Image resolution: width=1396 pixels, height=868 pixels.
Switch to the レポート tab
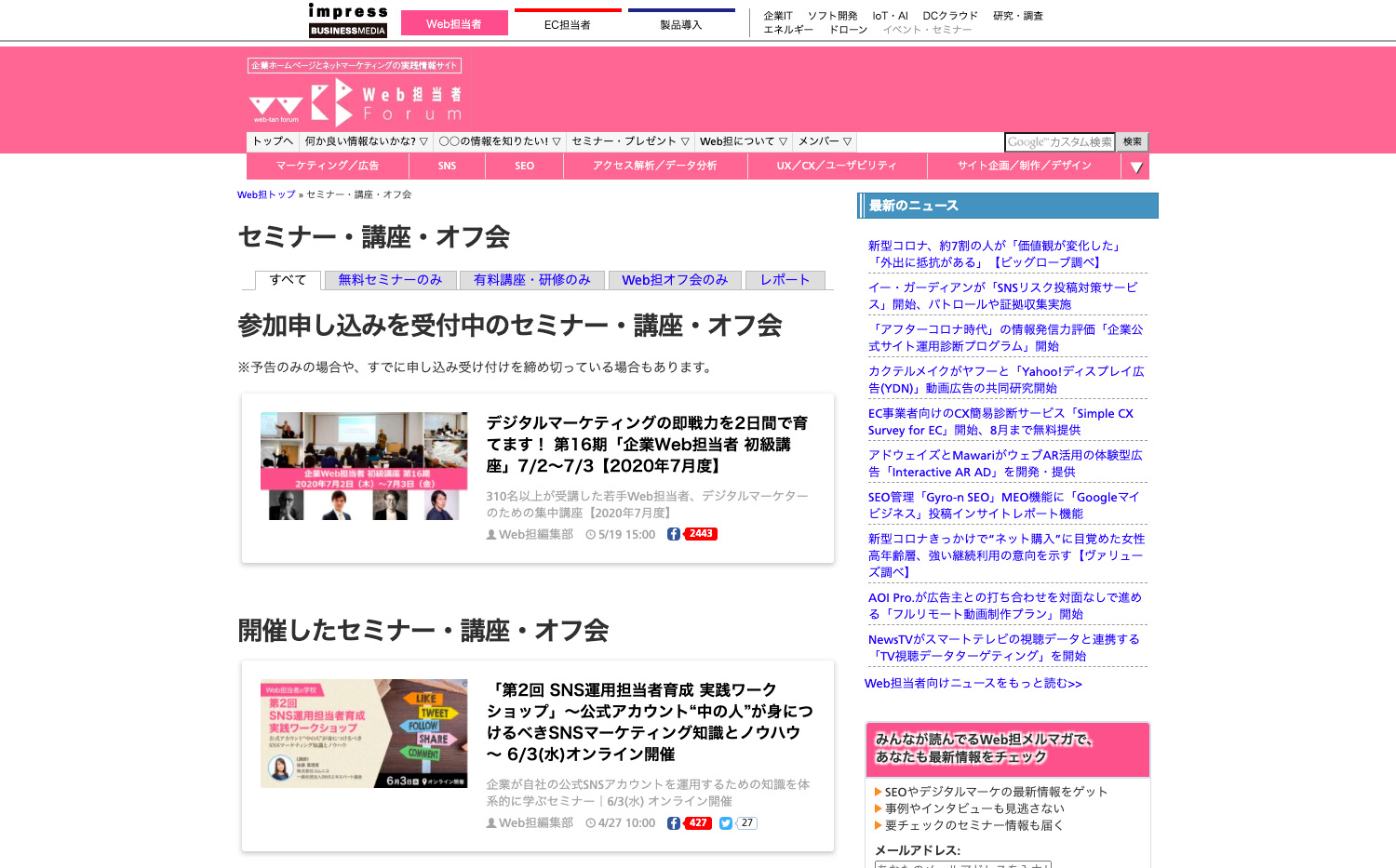pyautogui.click(x=785, y=280)
